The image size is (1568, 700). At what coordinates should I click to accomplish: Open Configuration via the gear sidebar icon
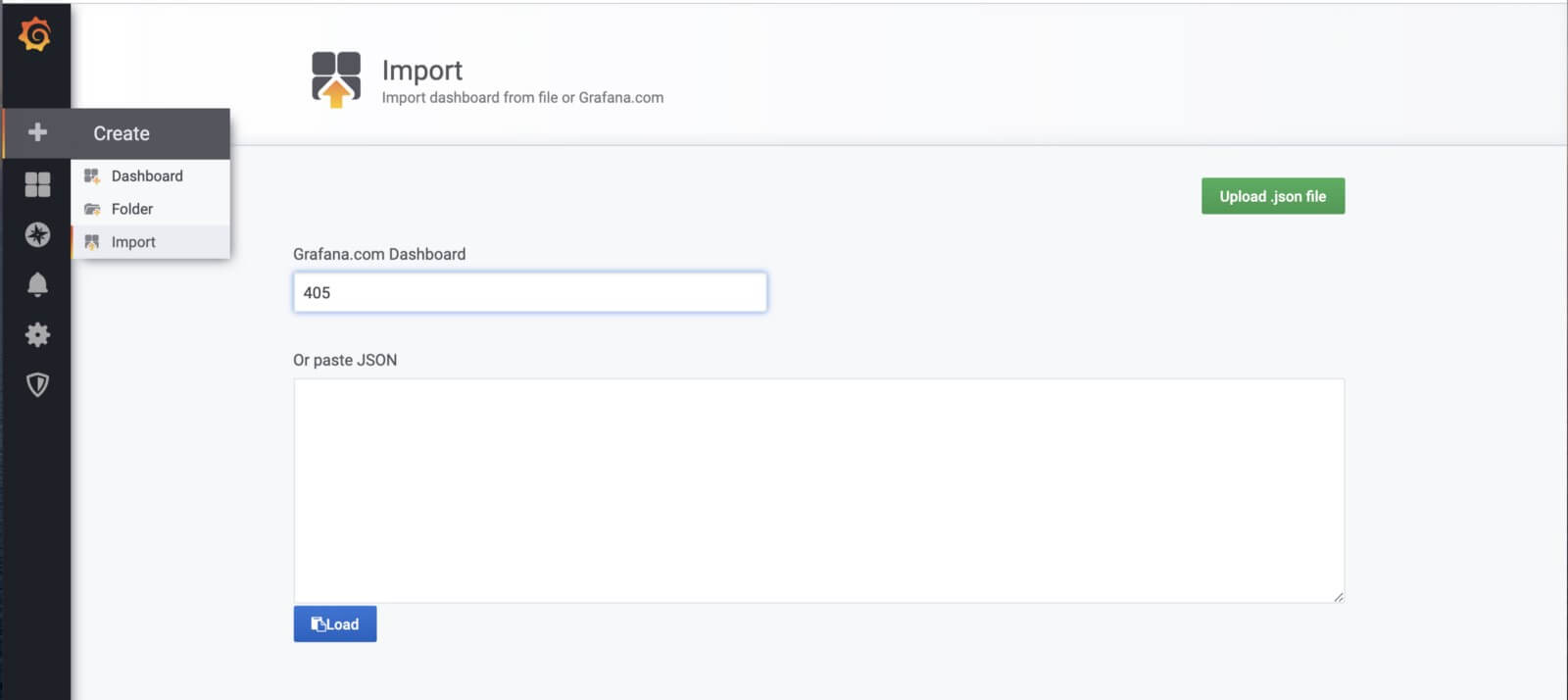pyautogui.click(x=37, y=334)
